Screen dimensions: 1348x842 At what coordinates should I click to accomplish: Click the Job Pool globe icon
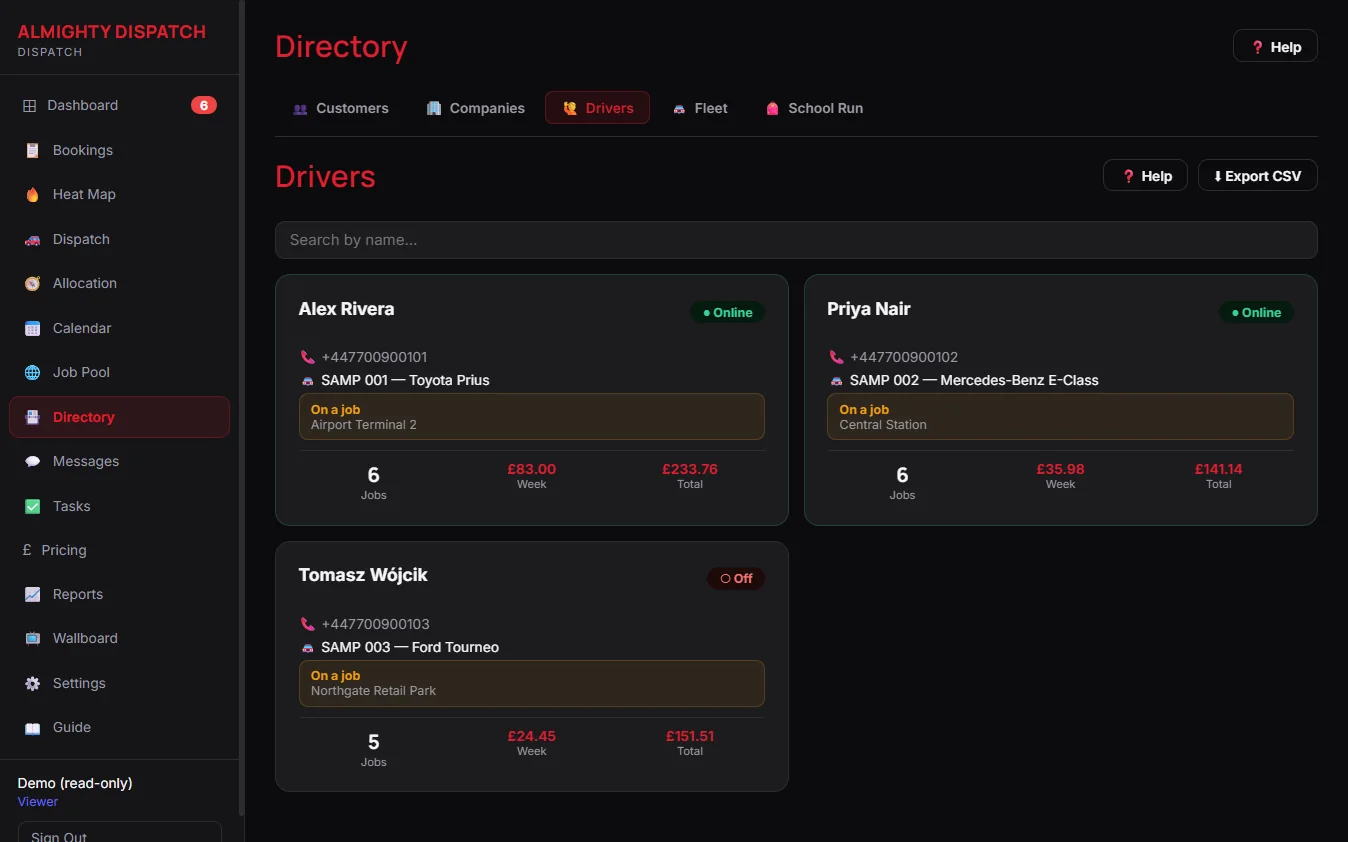click(x=32, y=372)
